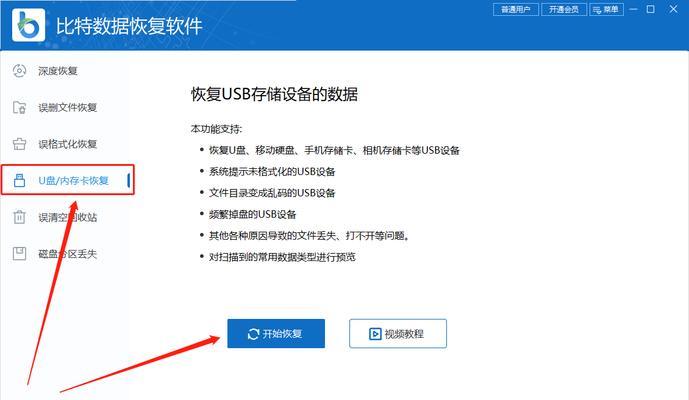Image resolution: width=689 pixels, height=400 pixels.
Task: Click the 深度恢复 disc icon
Action: pos(19,71)
